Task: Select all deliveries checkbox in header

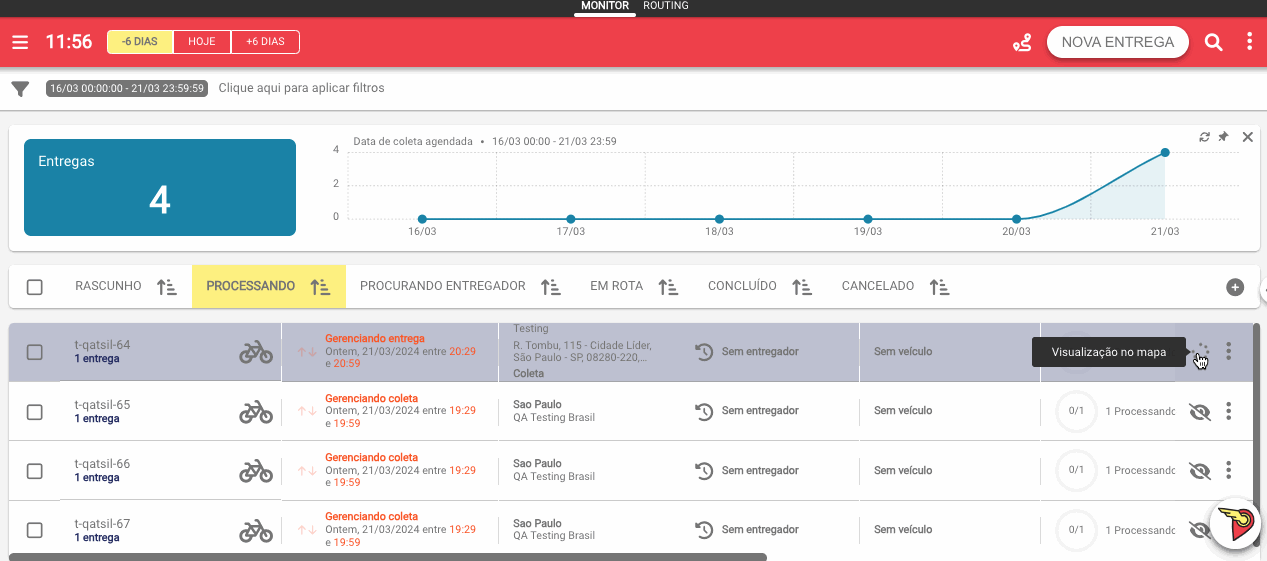Action: (x=35, y=287)
